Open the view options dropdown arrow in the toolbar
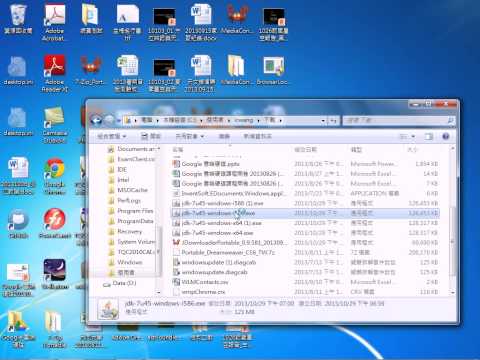The height and width of the screenshot is (360, 480). pyautogui.click(x=413, y=136)
